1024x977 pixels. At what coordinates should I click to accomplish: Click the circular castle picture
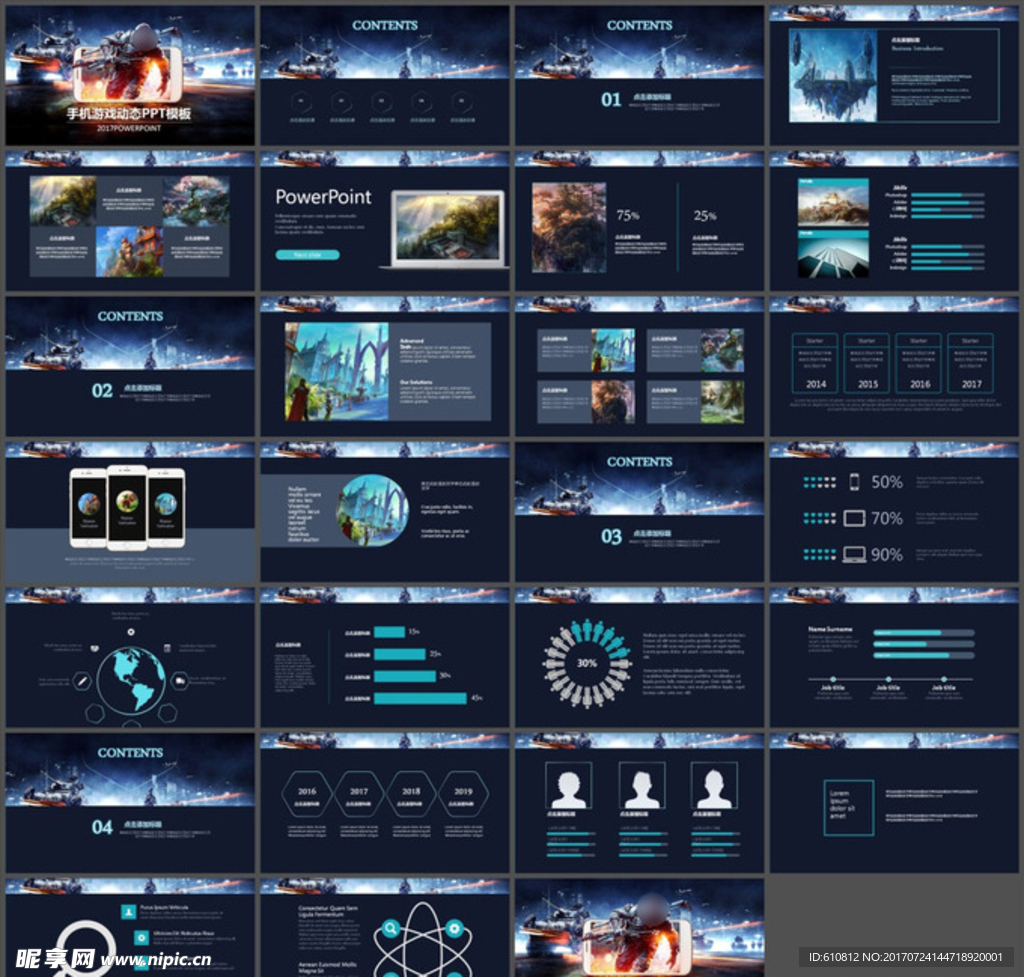(373, 510)
